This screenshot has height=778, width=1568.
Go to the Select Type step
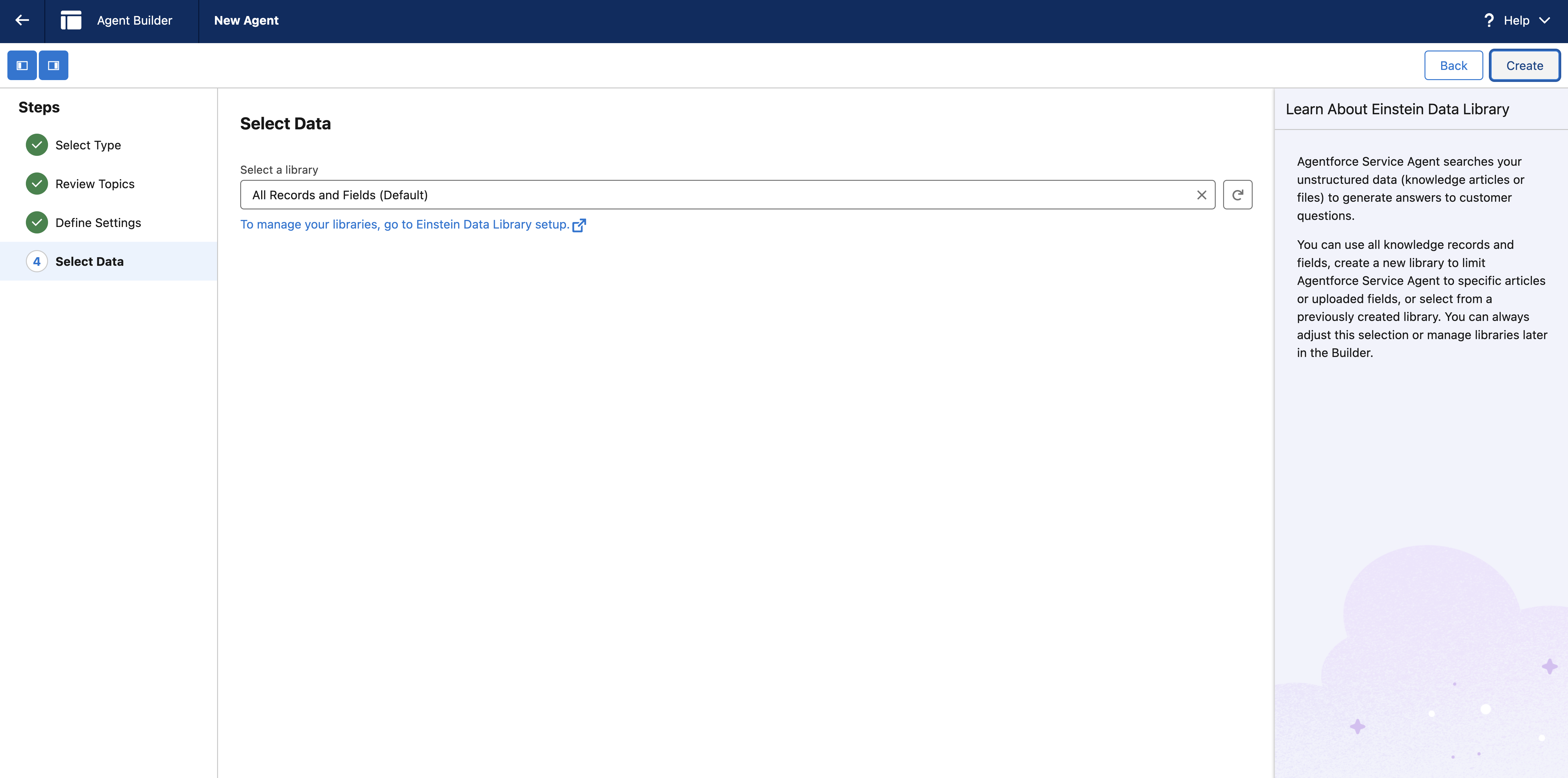[x=88, y=145]
